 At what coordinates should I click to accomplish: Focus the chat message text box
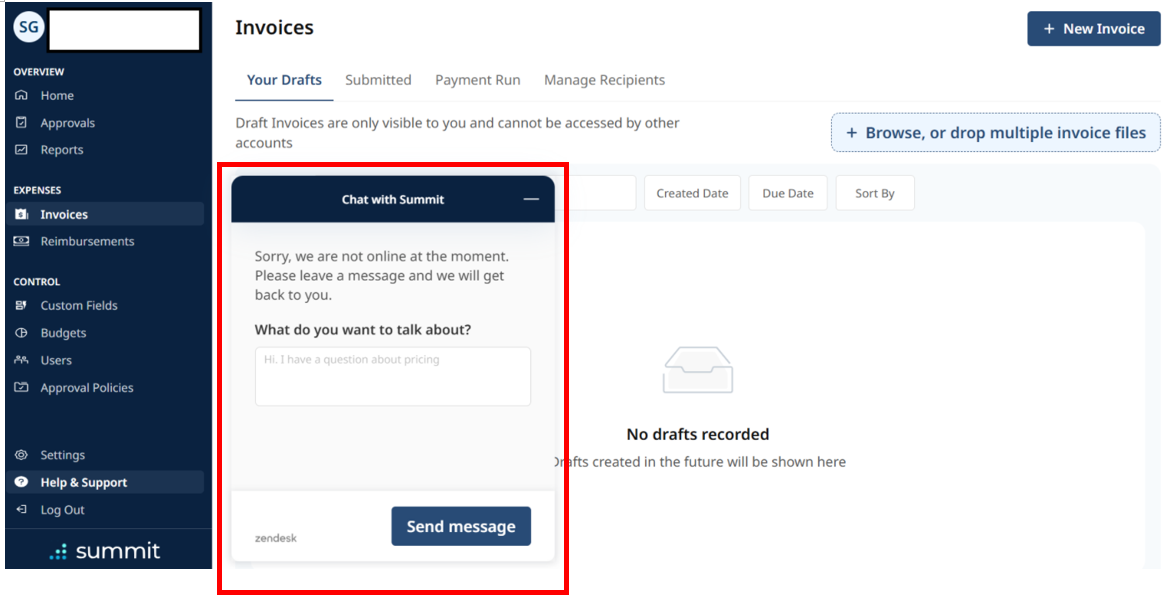393,376
